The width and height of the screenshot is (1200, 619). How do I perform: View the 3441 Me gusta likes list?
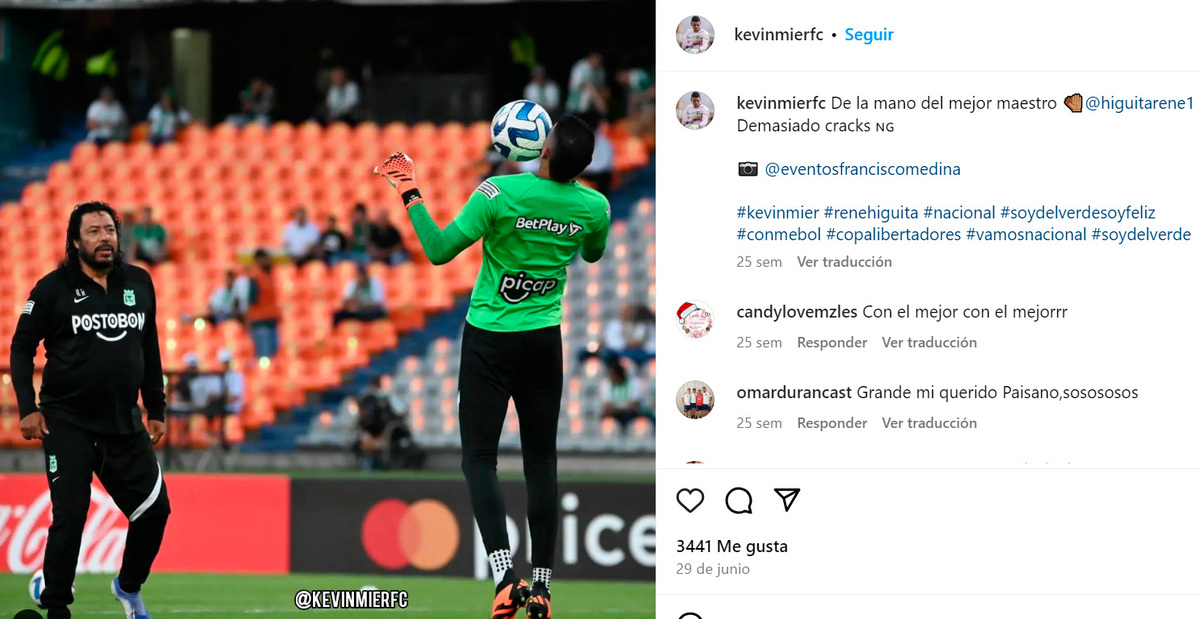[x=732, y=546]
